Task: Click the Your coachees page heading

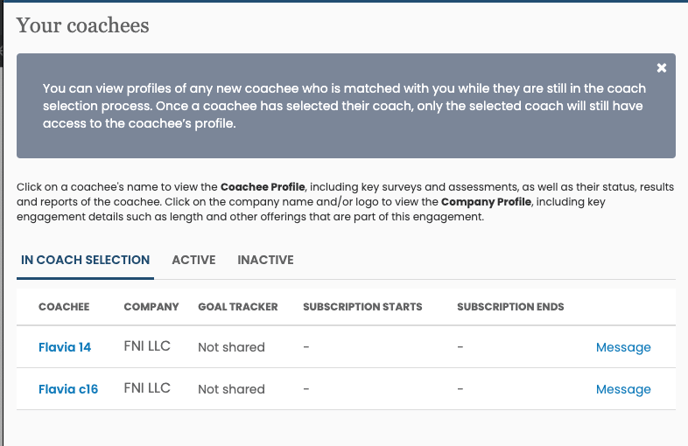Action: click(x=83, y=25)
